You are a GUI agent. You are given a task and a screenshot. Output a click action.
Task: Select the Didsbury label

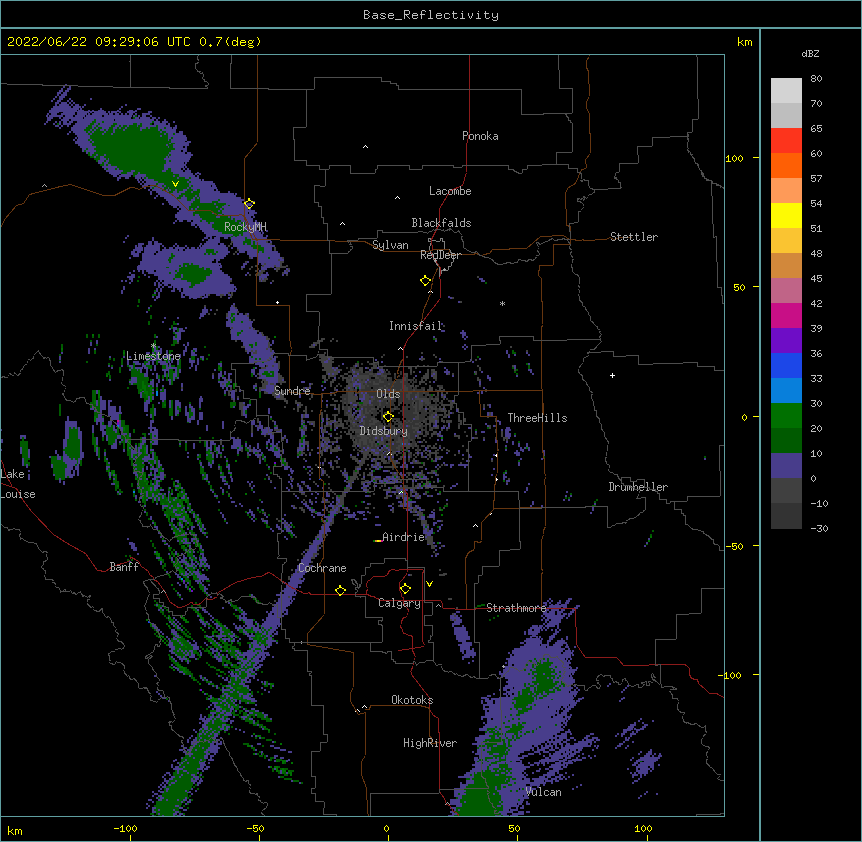[x=384, y=431]
